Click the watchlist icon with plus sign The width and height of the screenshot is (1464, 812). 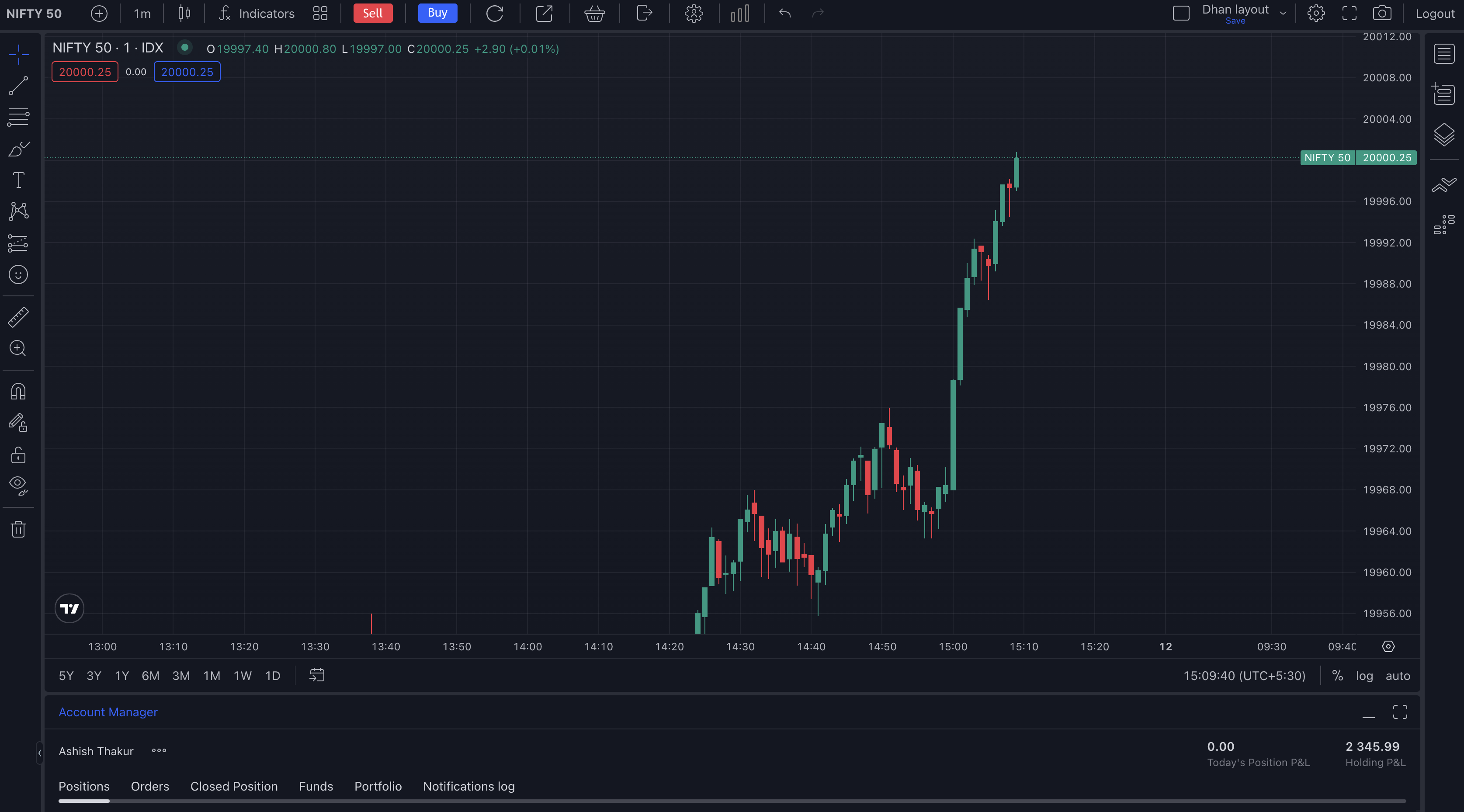pyautogui.click(x=1444, y=94)
